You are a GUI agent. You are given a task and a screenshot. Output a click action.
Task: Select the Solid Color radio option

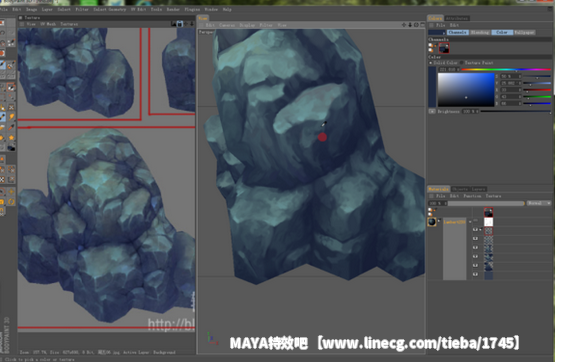point(430,63)
